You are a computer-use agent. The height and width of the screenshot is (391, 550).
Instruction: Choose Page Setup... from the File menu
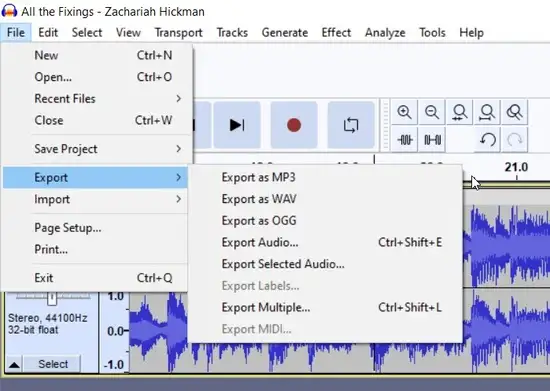(95, 228)
